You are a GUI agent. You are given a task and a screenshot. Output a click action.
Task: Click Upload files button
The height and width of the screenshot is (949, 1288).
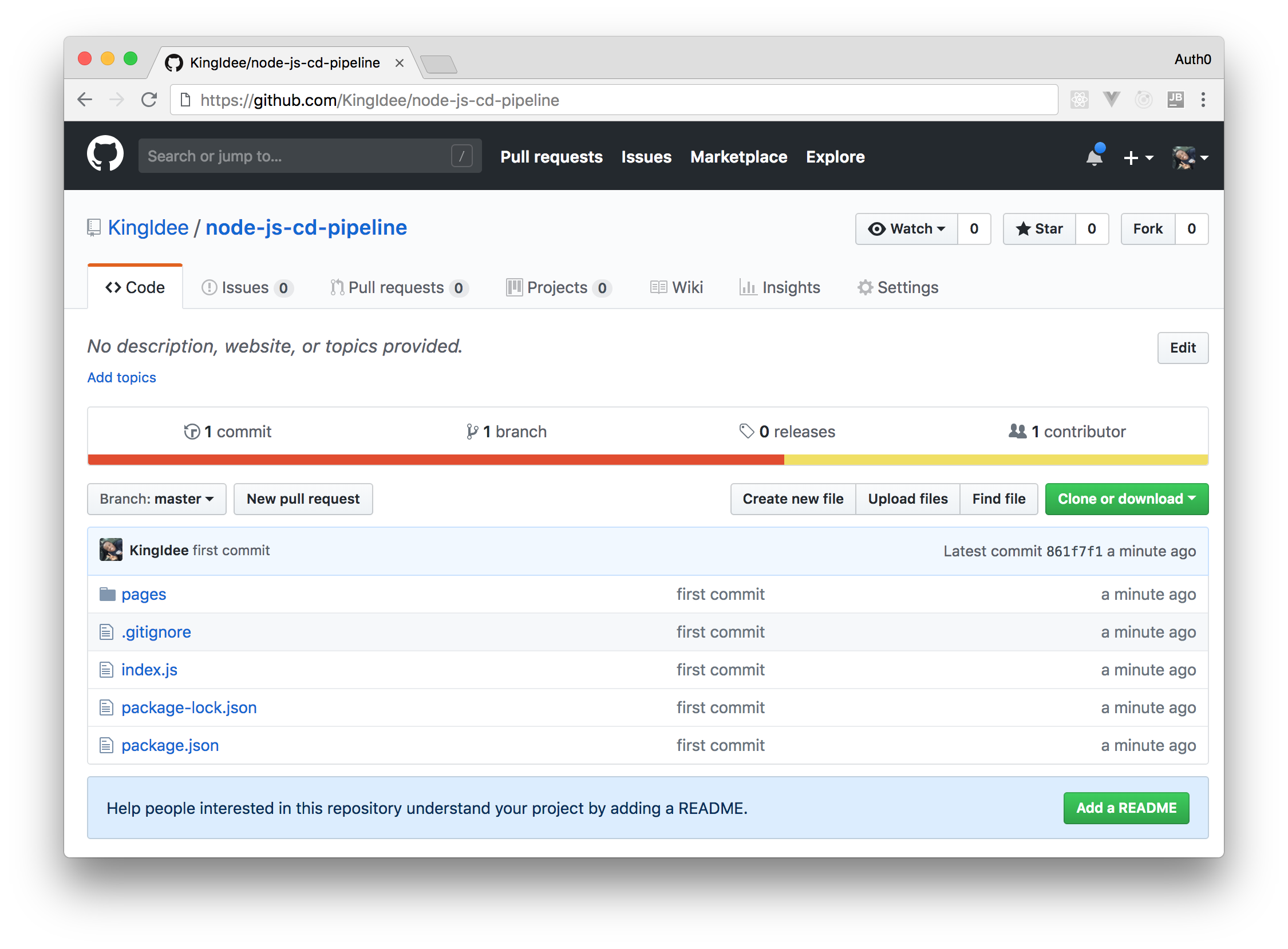pos(908,499)
